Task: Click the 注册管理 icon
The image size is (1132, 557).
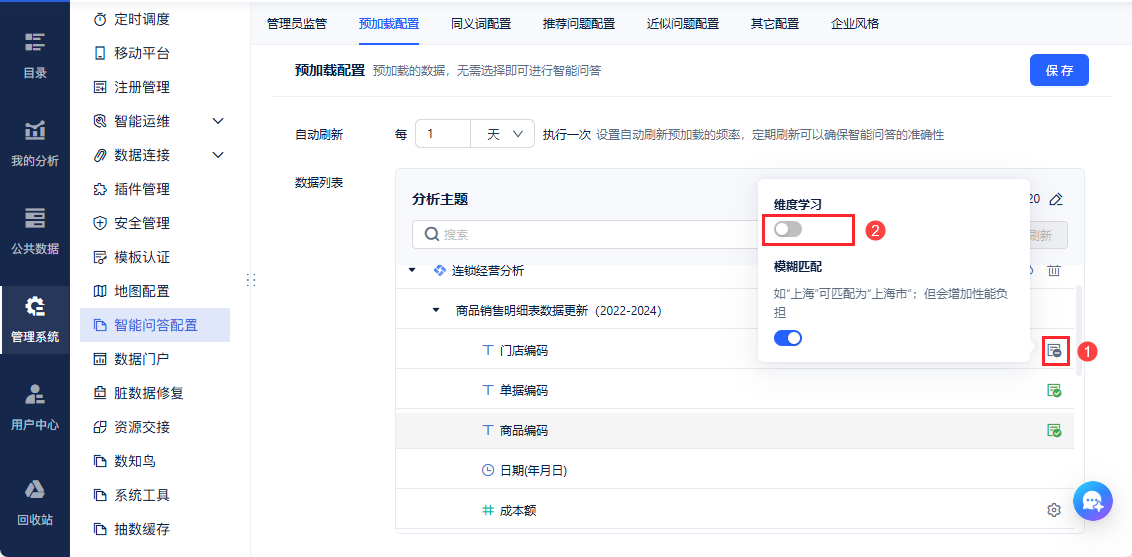Action: [x=100, y=87]
